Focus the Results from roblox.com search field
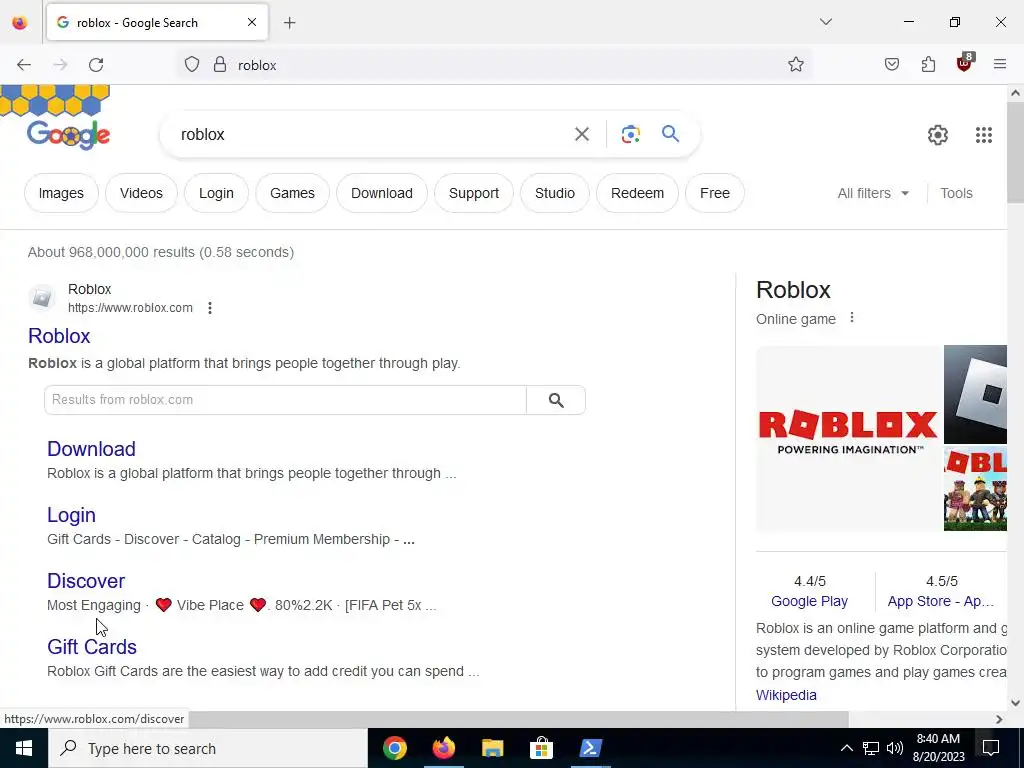The height and width of the screenshot is (768, 1024). [285, 400]
